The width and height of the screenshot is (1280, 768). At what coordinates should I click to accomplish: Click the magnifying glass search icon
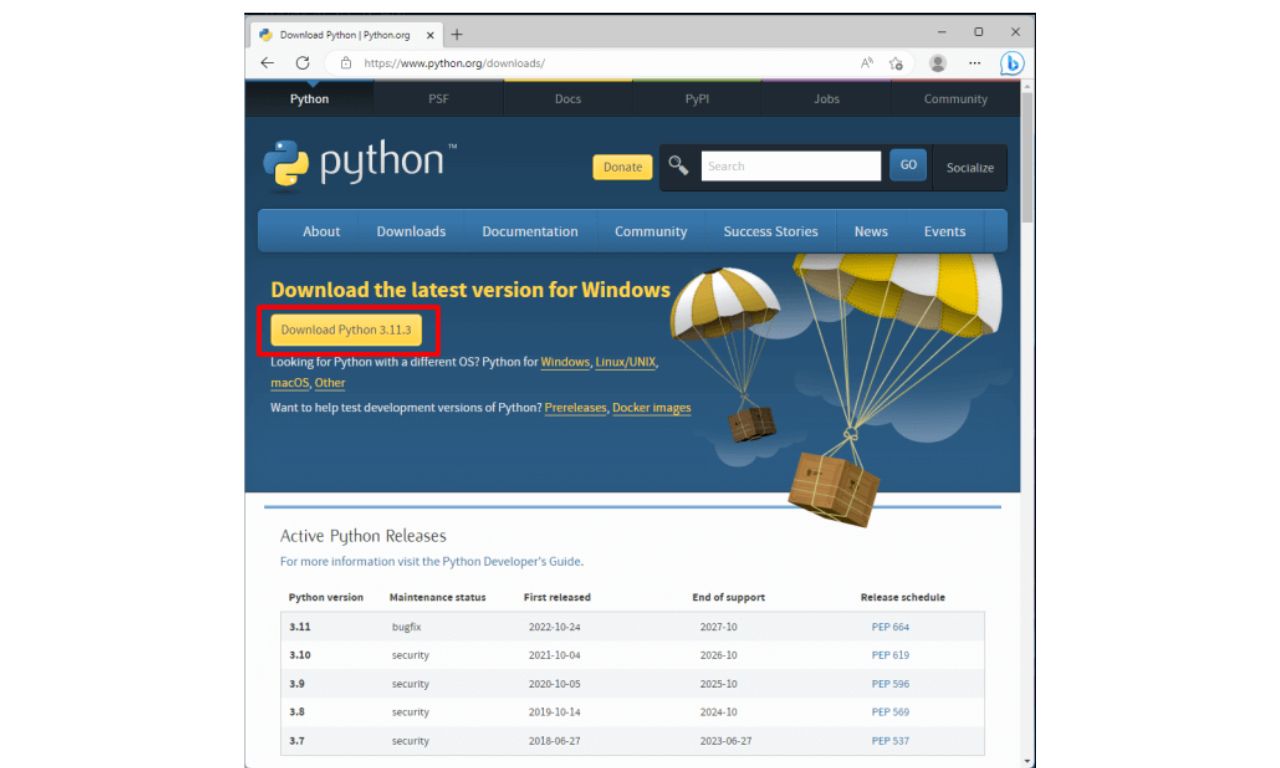679,166
